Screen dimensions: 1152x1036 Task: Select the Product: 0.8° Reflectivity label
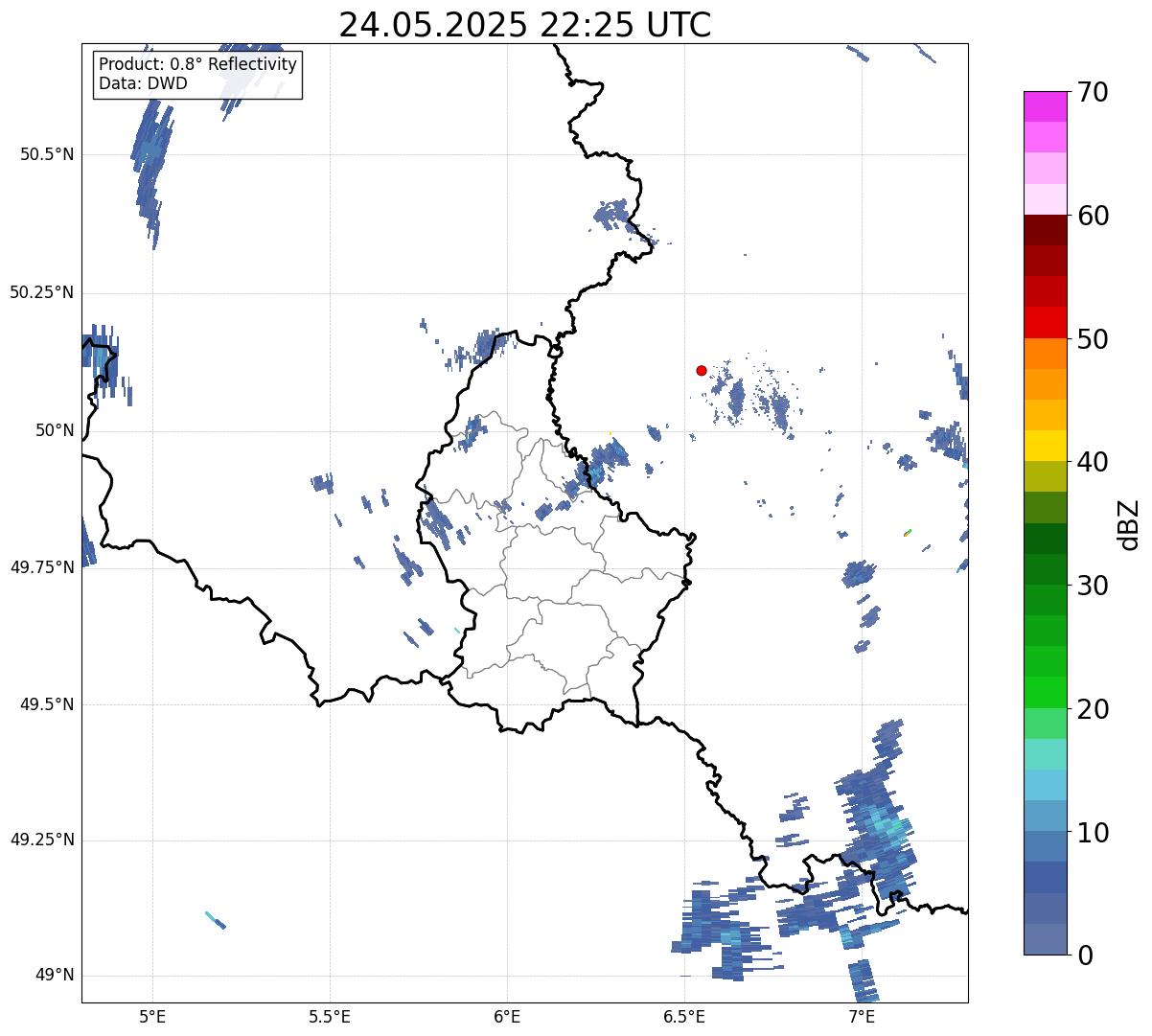198,64
